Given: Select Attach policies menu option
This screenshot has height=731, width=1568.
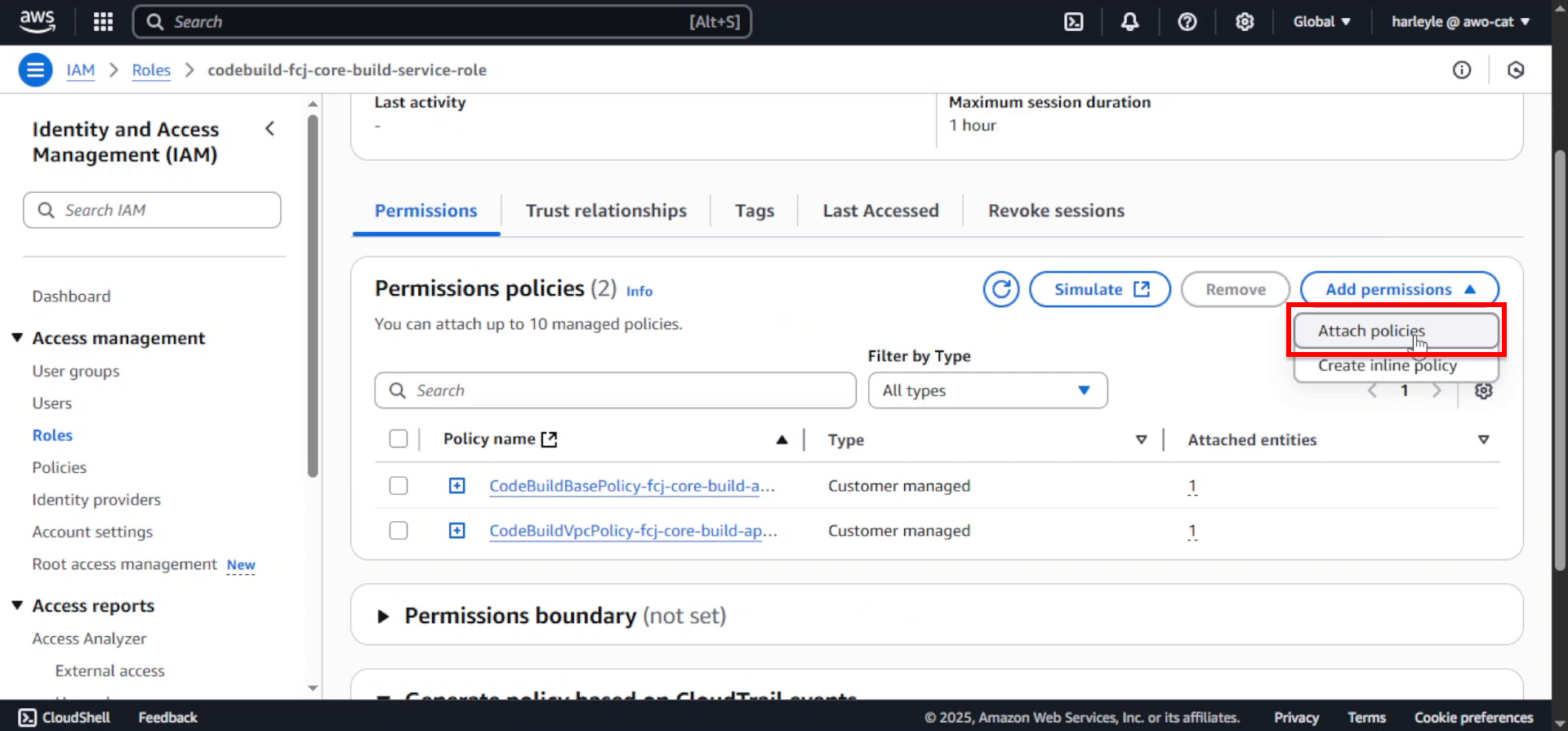Looking at the screenshot, I should coord(1396,331).
